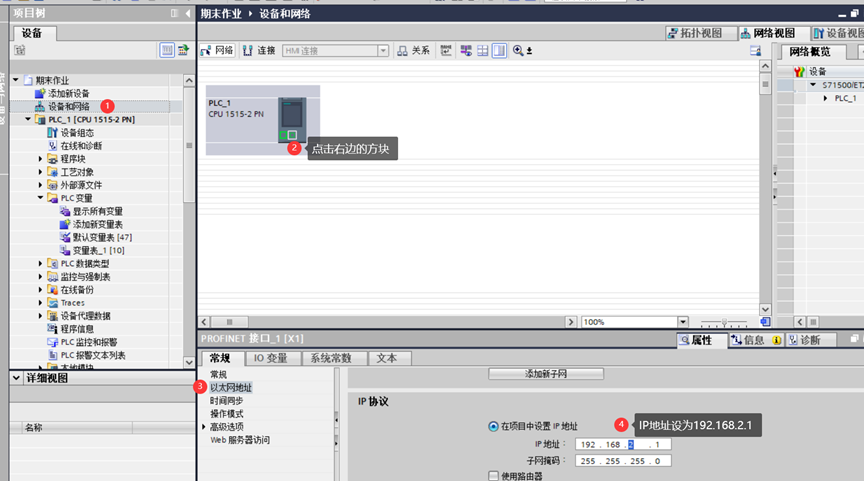Collapse the PLC 变量 folder

point(40,198)
